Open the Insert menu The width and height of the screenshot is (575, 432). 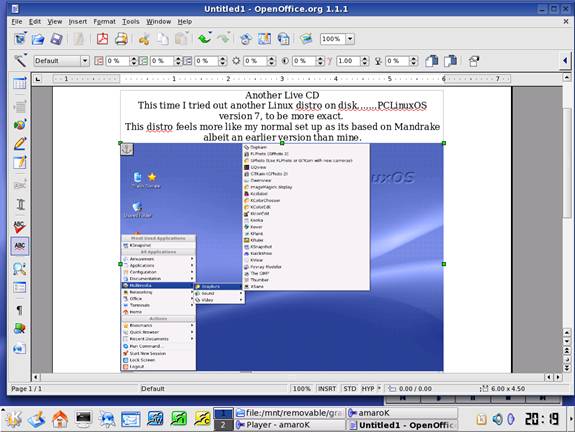coord(78,22)
